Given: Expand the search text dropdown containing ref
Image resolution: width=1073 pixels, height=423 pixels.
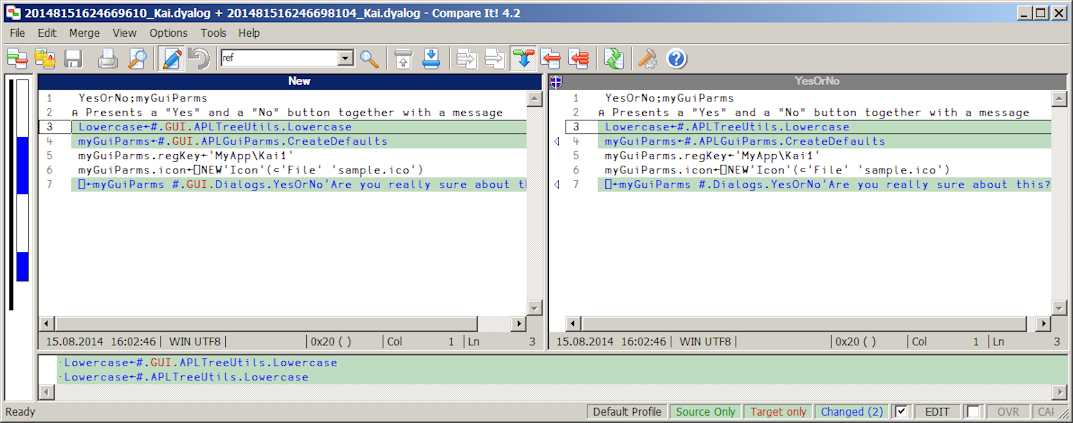Looking at the screenshot, I should coord(346,59).
